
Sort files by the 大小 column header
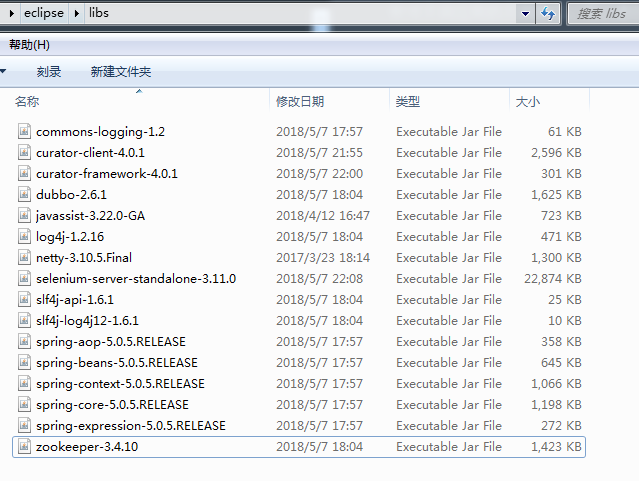point(528,101)
